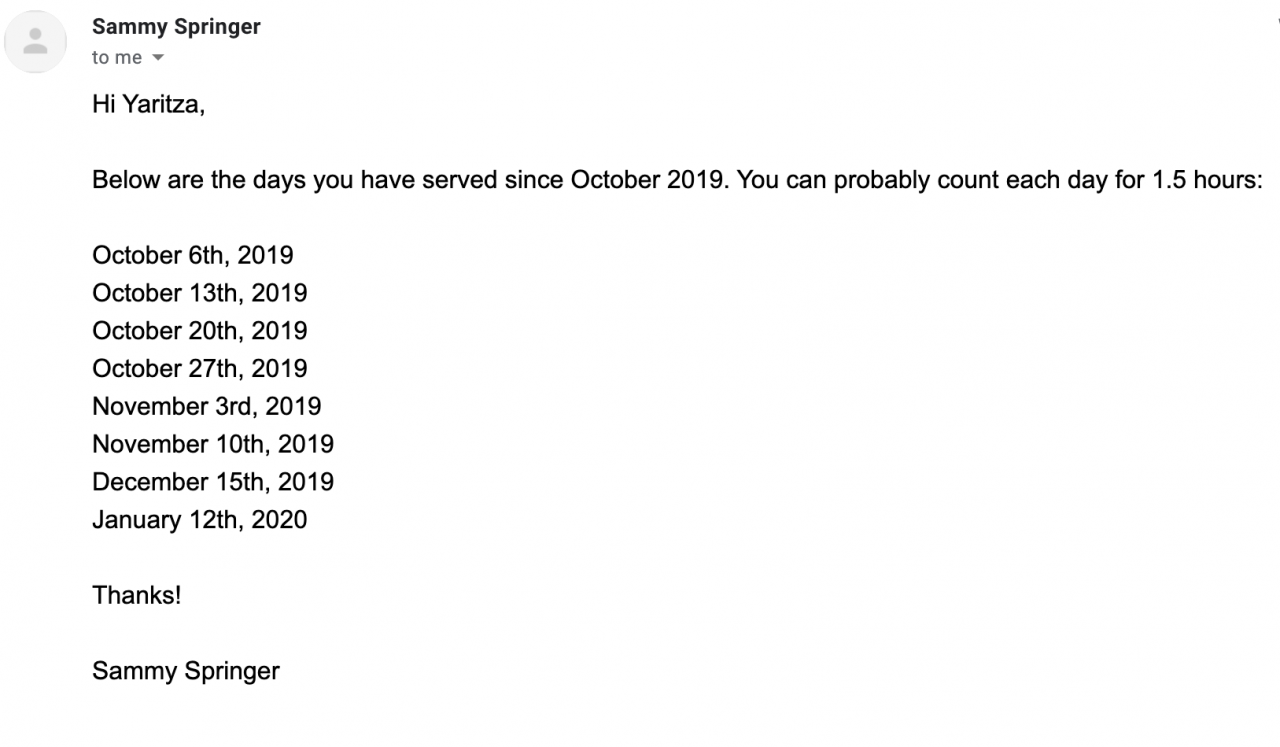Screen dimensions: 1280x747
Task: Select the October 6th, 2019 date line
Action: point(193,256)
